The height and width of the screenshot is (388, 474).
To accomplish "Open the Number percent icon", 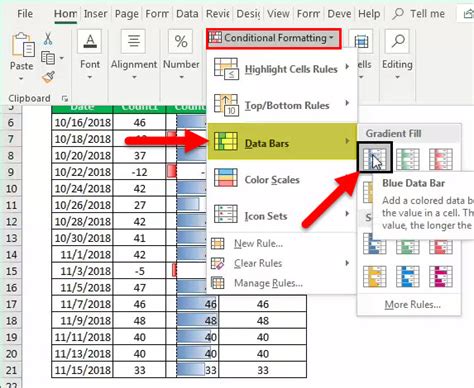I will [x=181, y=41].
